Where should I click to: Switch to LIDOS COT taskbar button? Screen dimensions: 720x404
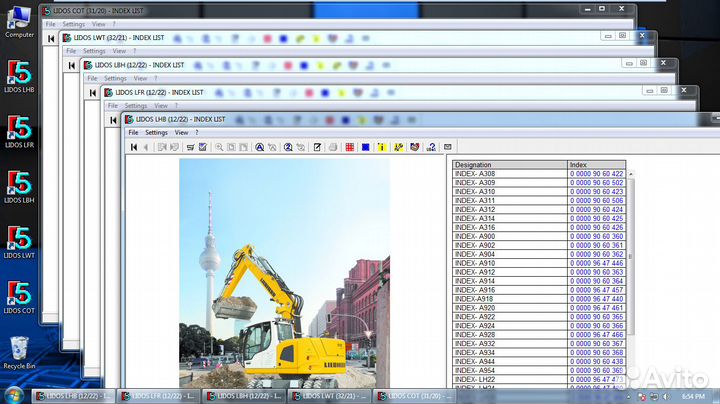[415, 396]
